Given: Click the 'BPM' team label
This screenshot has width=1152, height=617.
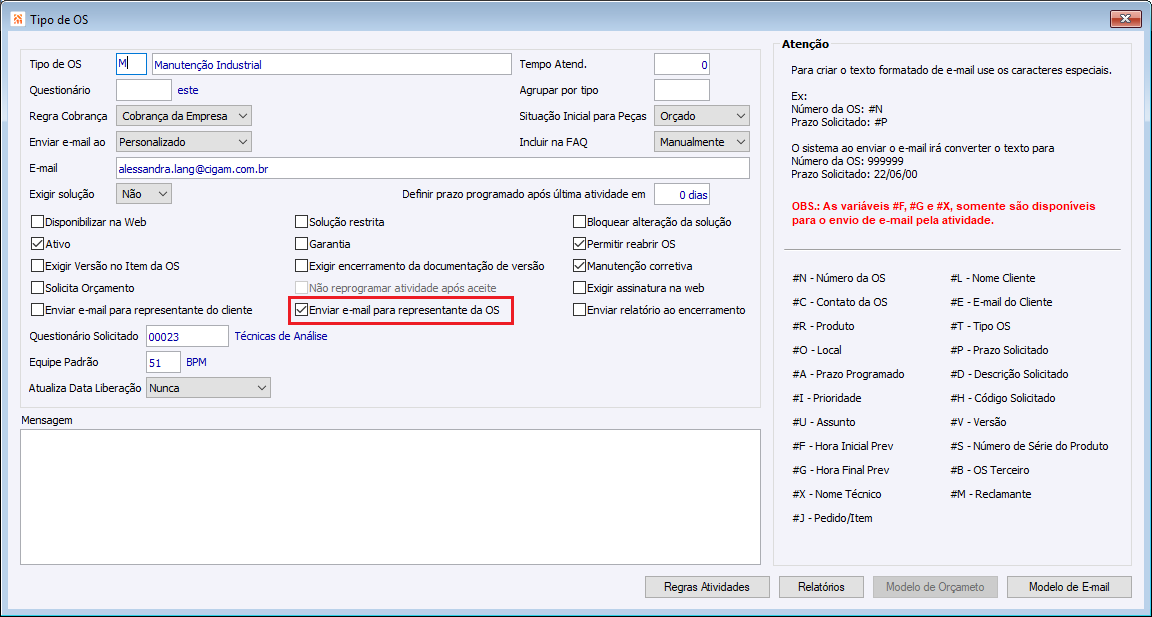Looking at the screenshot, I should coord(197,362).
